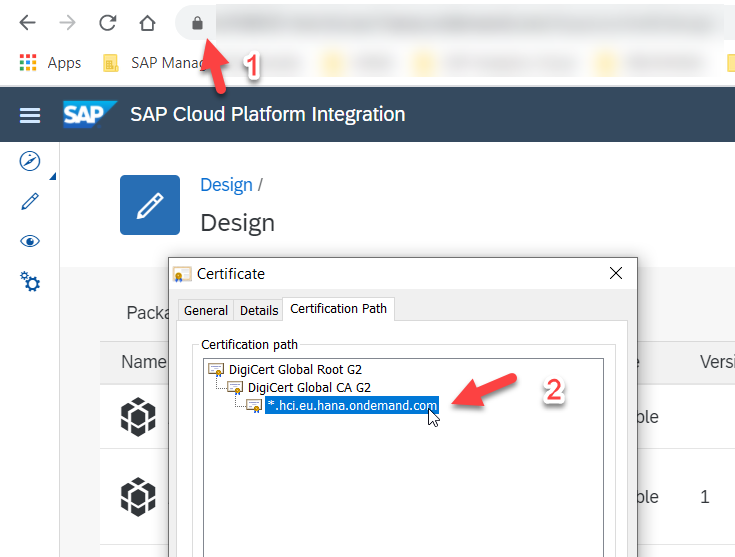Click the SAP Cloud Platform Integration title
Screen dimensions: 735x557
click(268, 114)
